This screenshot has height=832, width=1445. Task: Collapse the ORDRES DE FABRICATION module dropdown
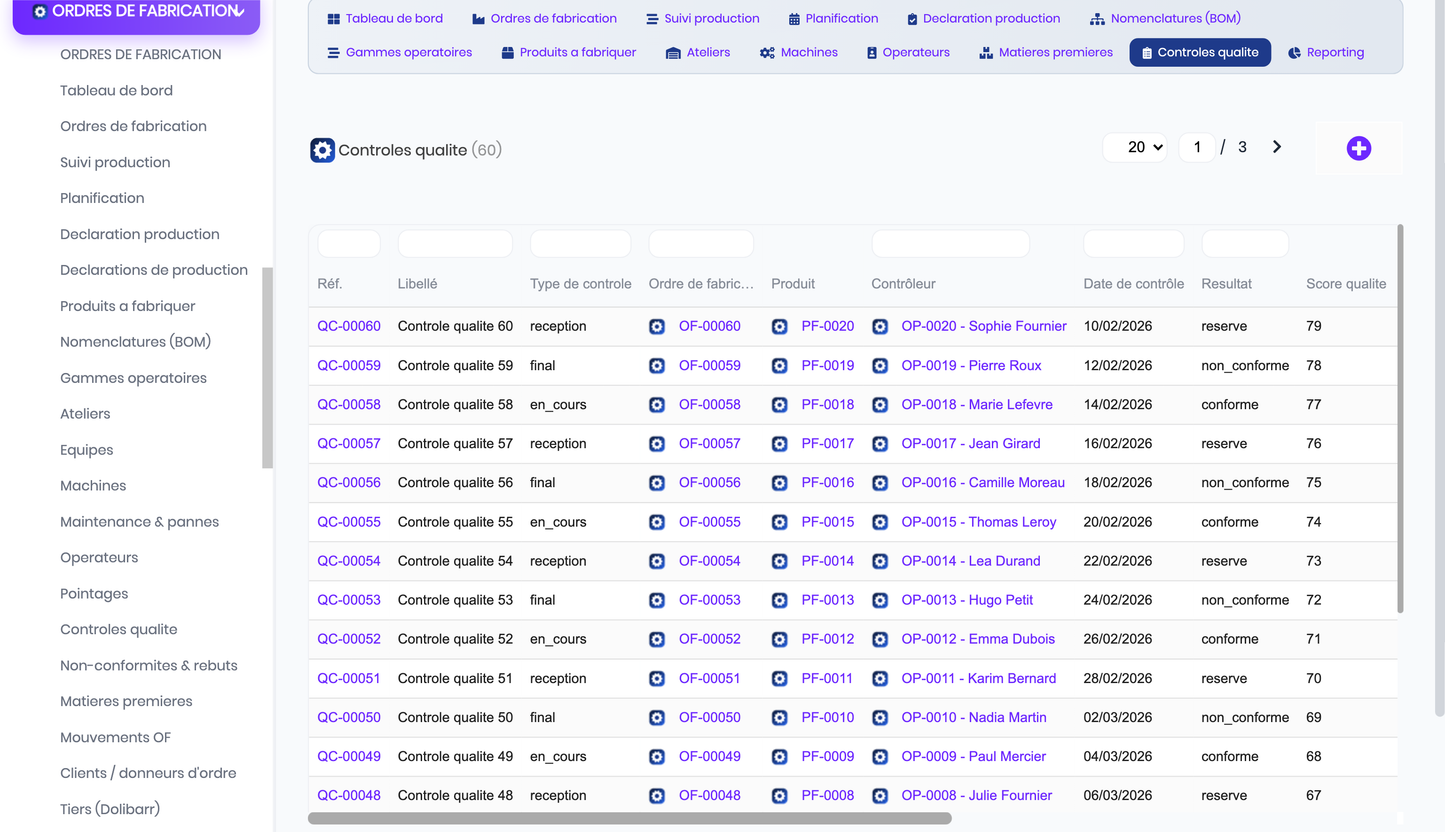tap(238, 12)
